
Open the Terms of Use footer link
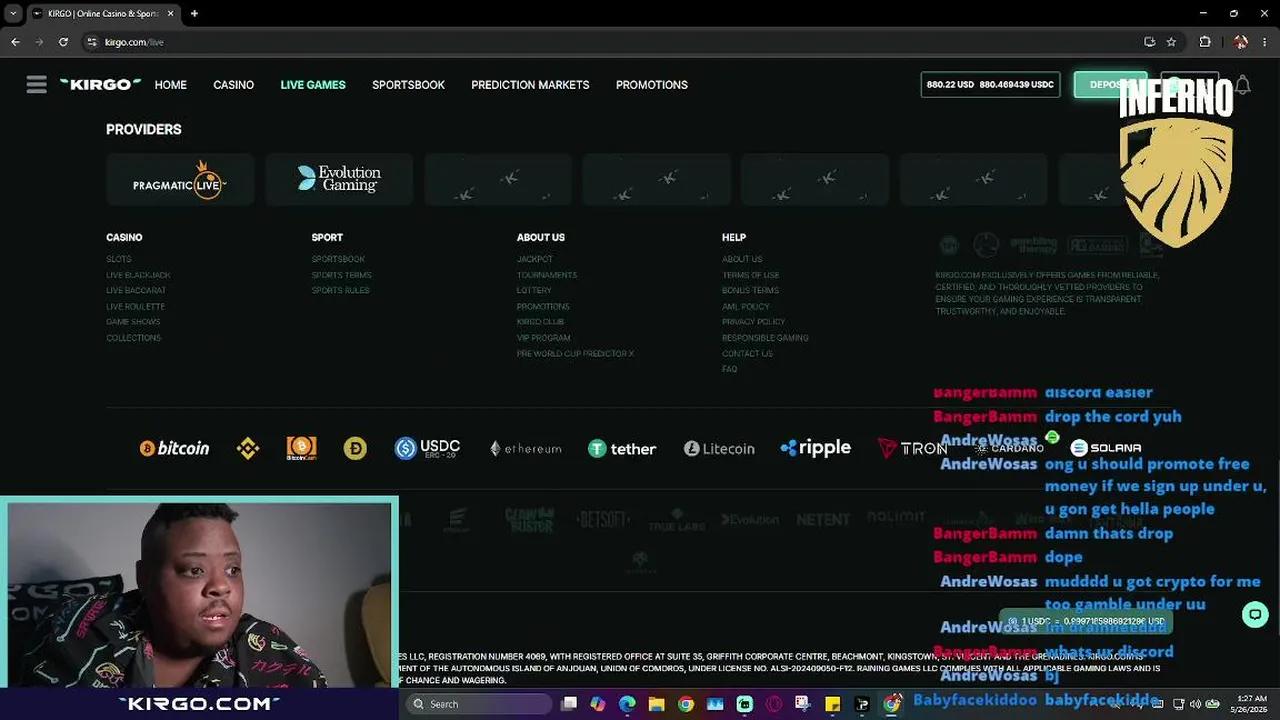[x=750, y=275]
